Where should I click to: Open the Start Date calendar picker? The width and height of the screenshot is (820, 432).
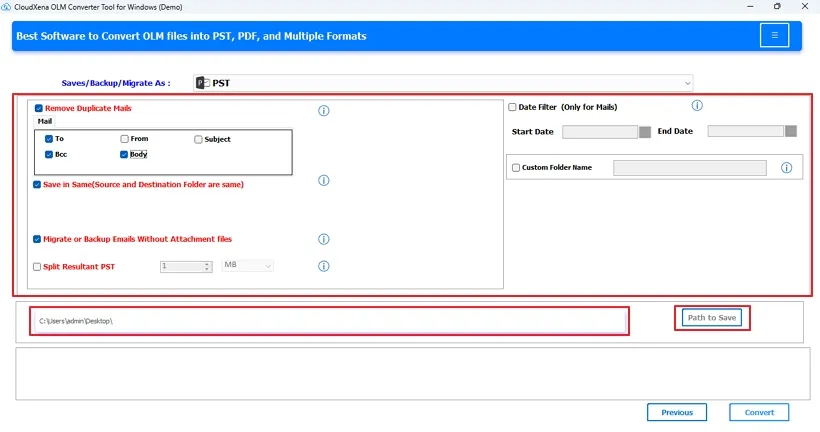click(645, 131)
